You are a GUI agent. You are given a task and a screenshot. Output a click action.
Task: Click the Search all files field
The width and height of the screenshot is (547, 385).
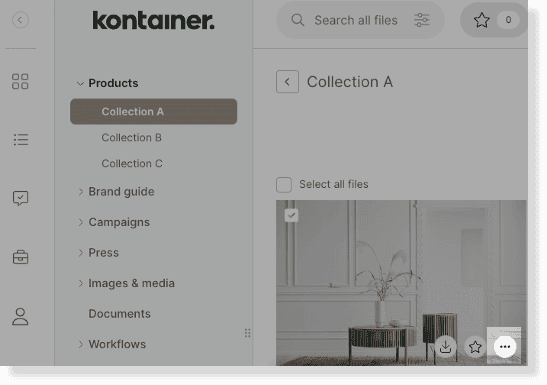360,20
